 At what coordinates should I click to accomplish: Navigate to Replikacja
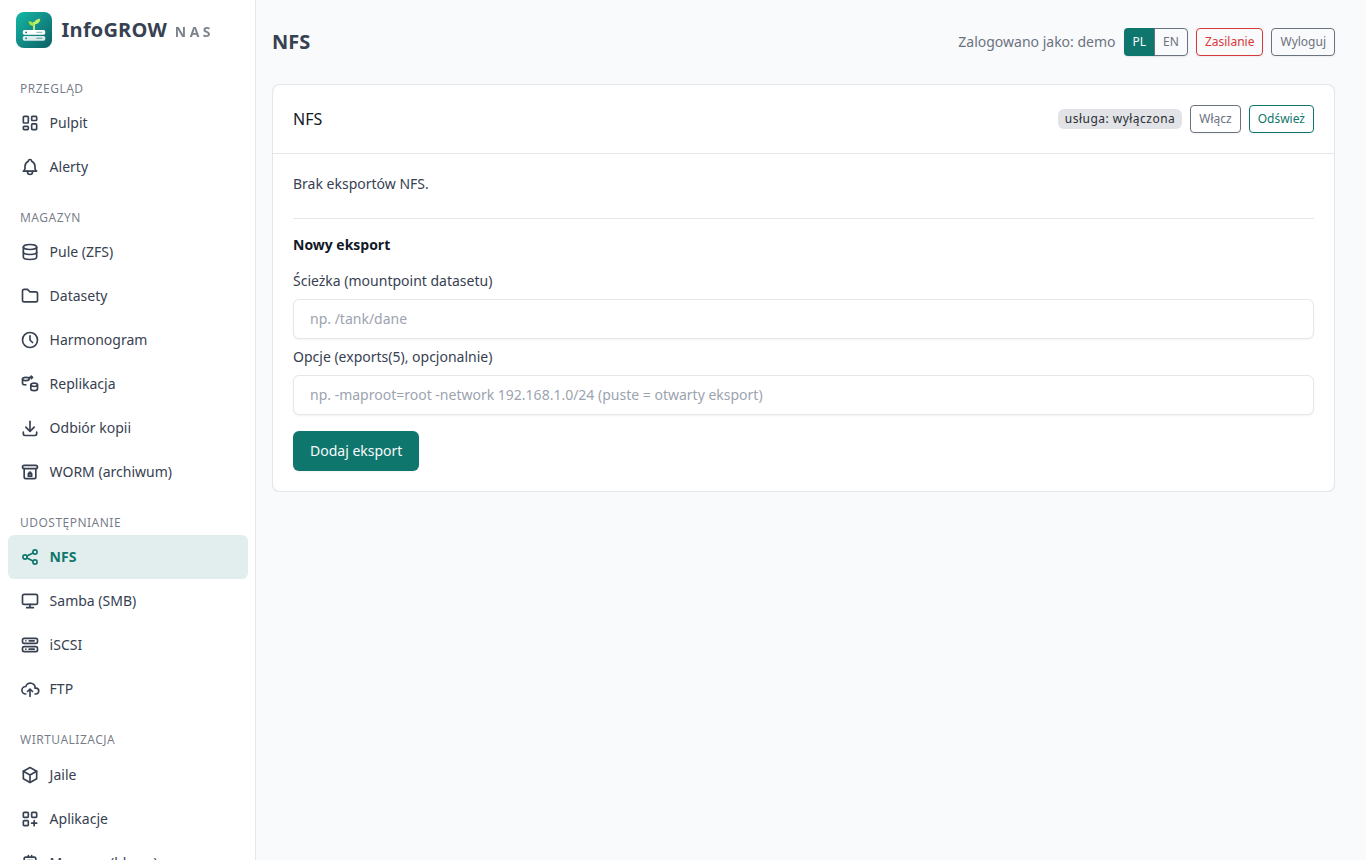tap(128, 384)
